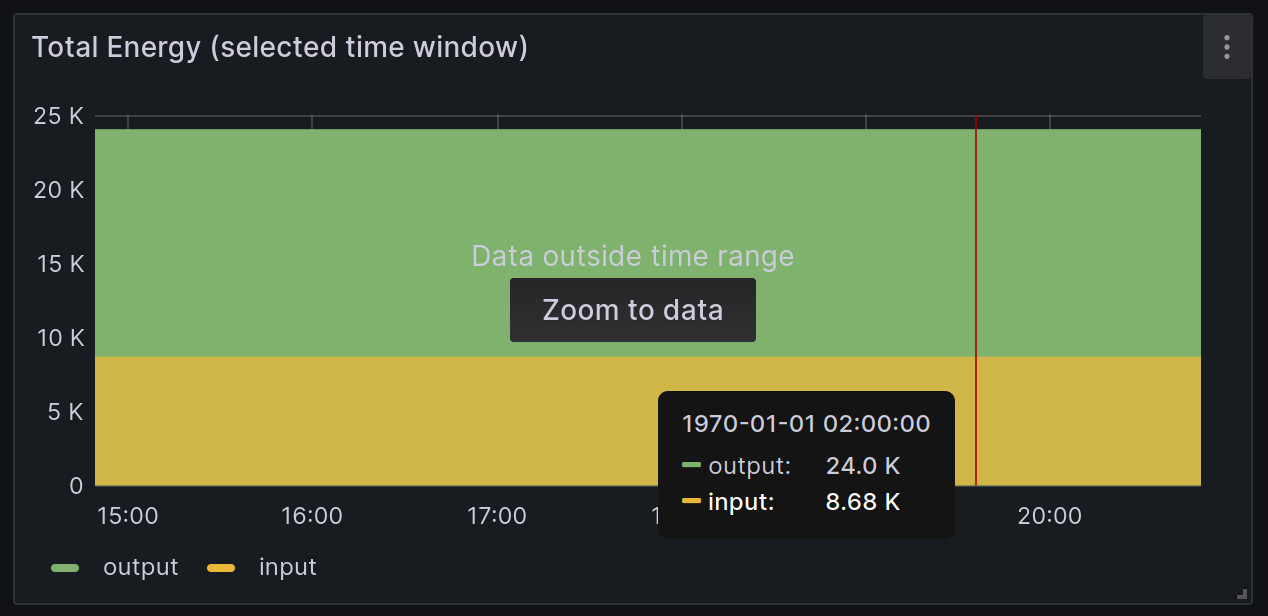The height and width of the screenshot is (616, 1268).
Task: Click the 25 K y-axis label
Action: [x=59, y=116]
